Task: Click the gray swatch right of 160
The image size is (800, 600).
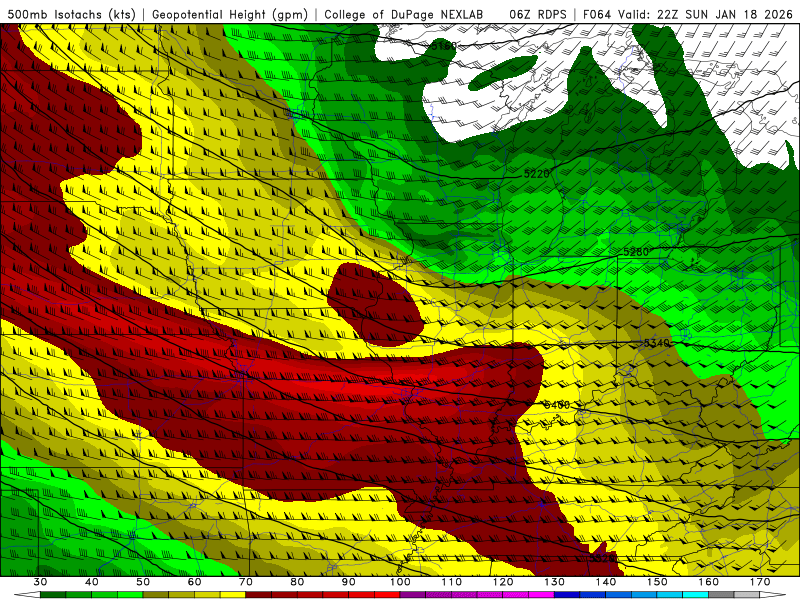Action: click(x=722, y=595)
